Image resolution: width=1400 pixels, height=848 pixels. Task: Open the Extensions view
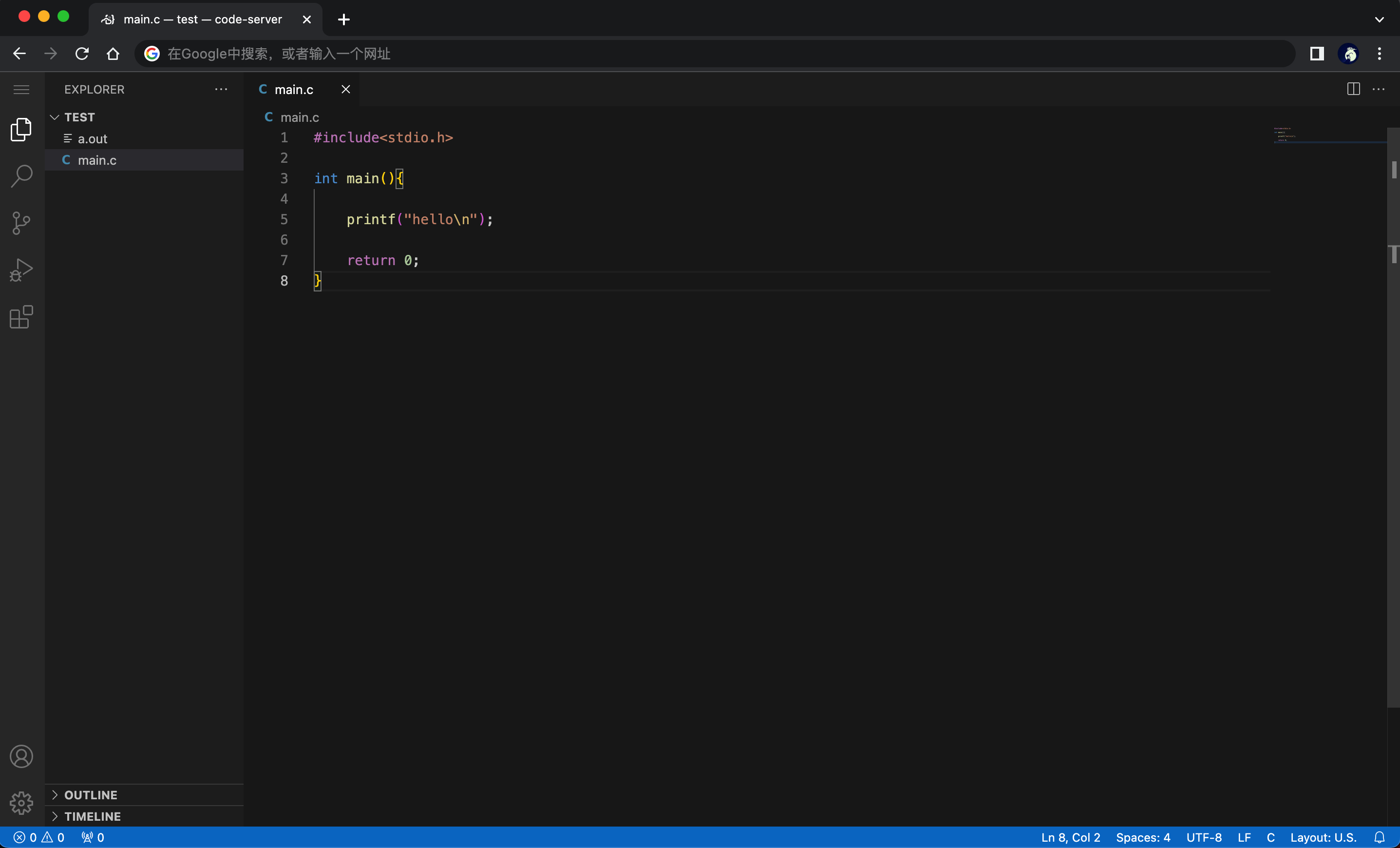(21, 317)
